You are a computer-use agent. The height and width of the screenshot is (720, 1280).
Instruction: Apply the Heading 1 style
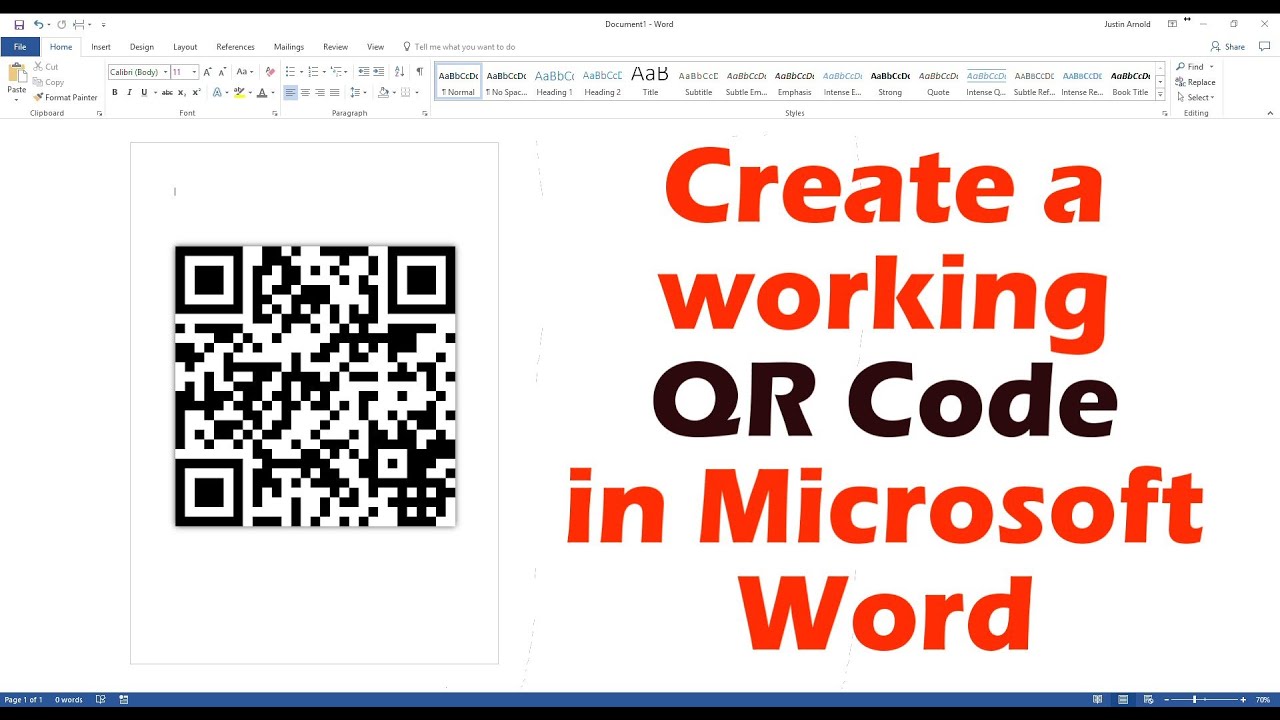point(554,82)
